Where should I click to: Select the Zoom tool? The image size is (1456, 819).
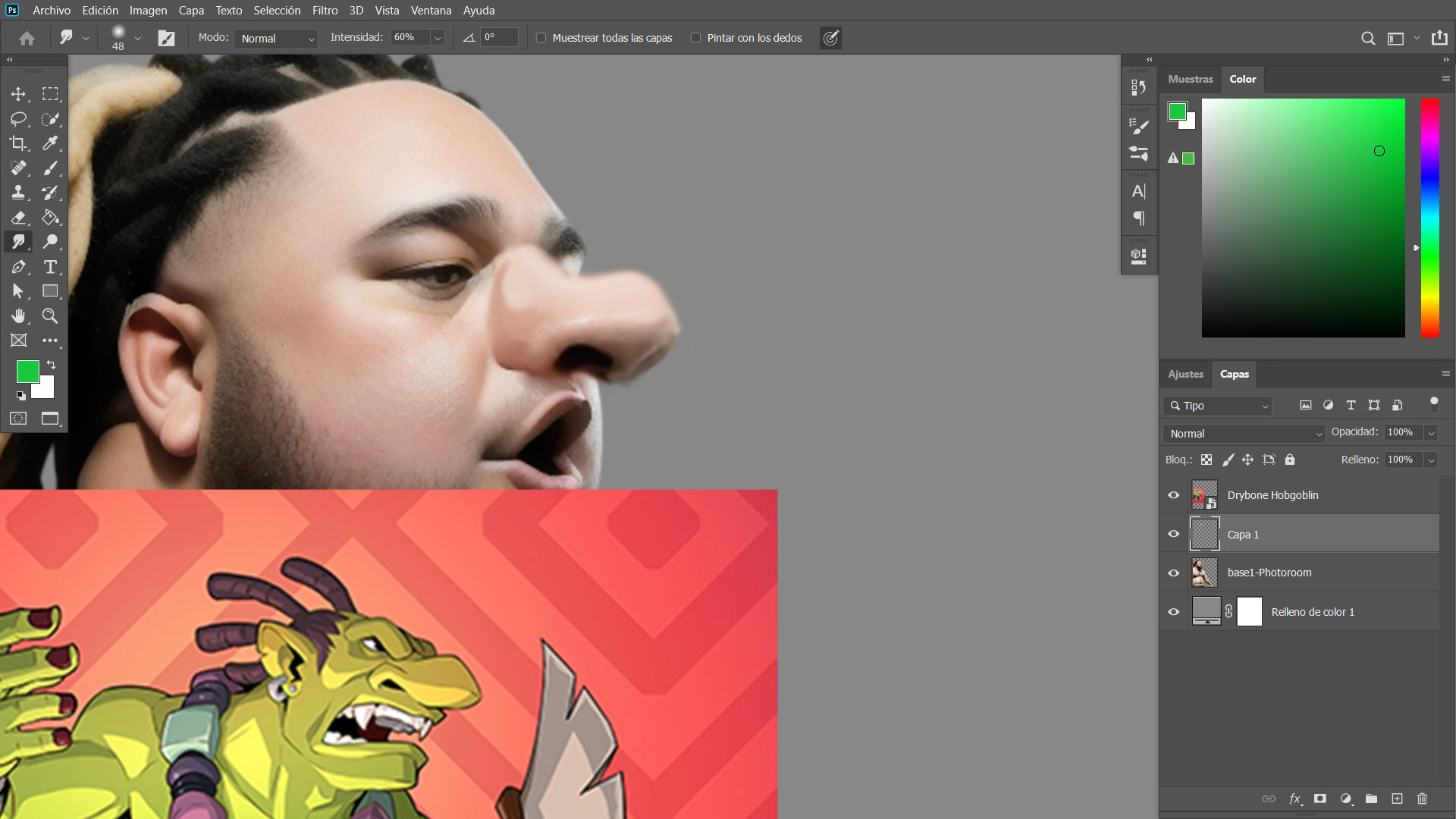(x=50, y=315)
